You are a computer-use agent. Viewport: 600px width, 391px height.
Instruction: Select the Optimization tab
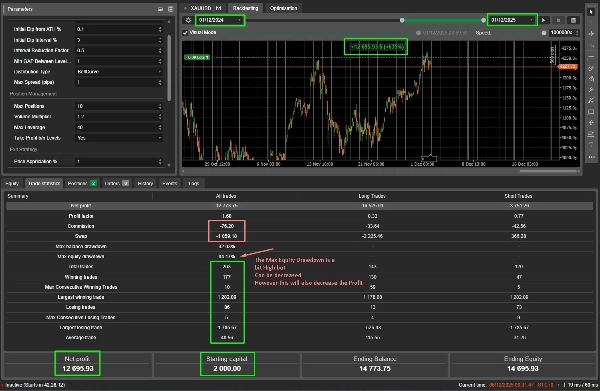[284, 8]
